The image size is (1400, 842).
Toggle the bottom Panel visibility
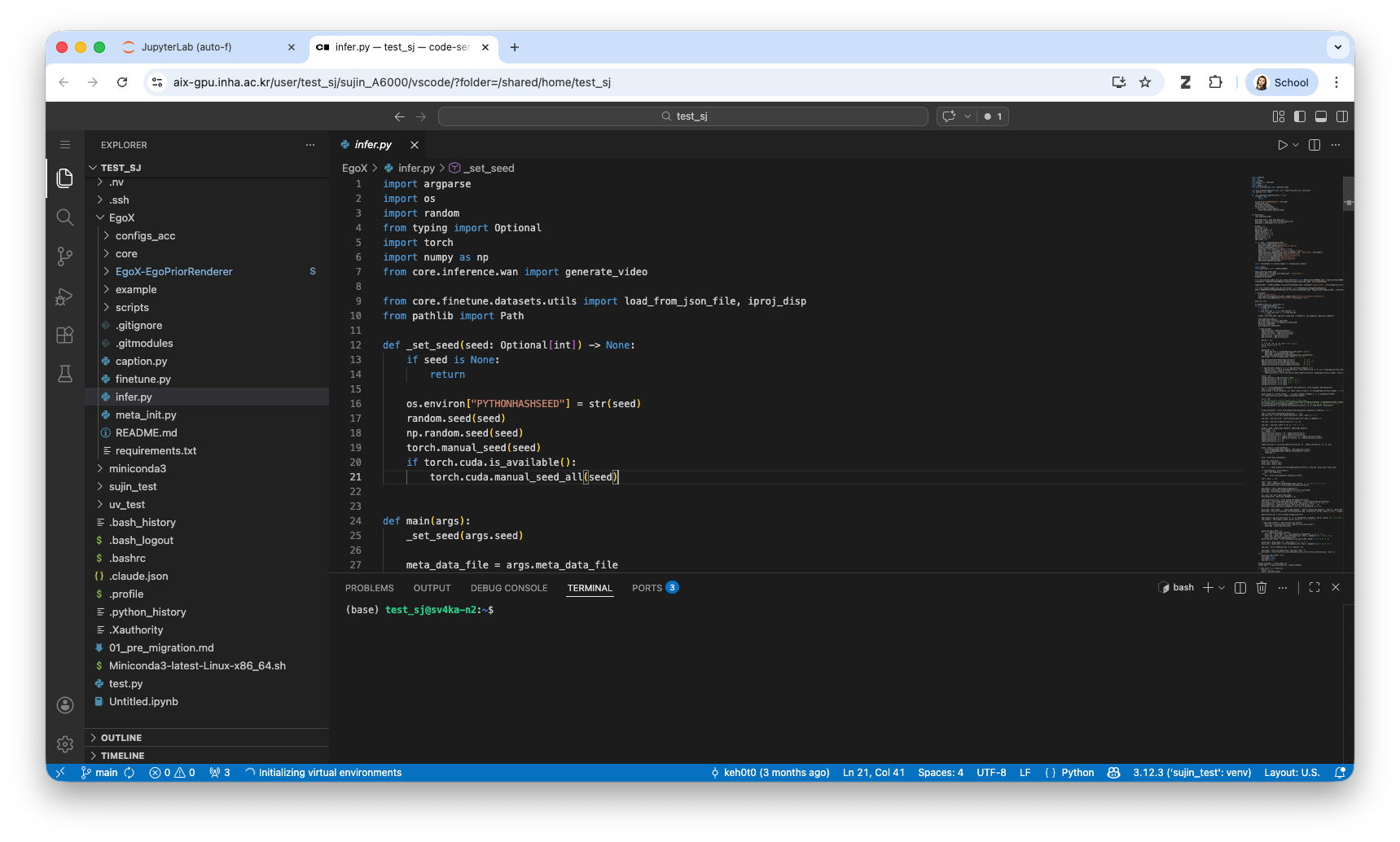pos(1321,116)
